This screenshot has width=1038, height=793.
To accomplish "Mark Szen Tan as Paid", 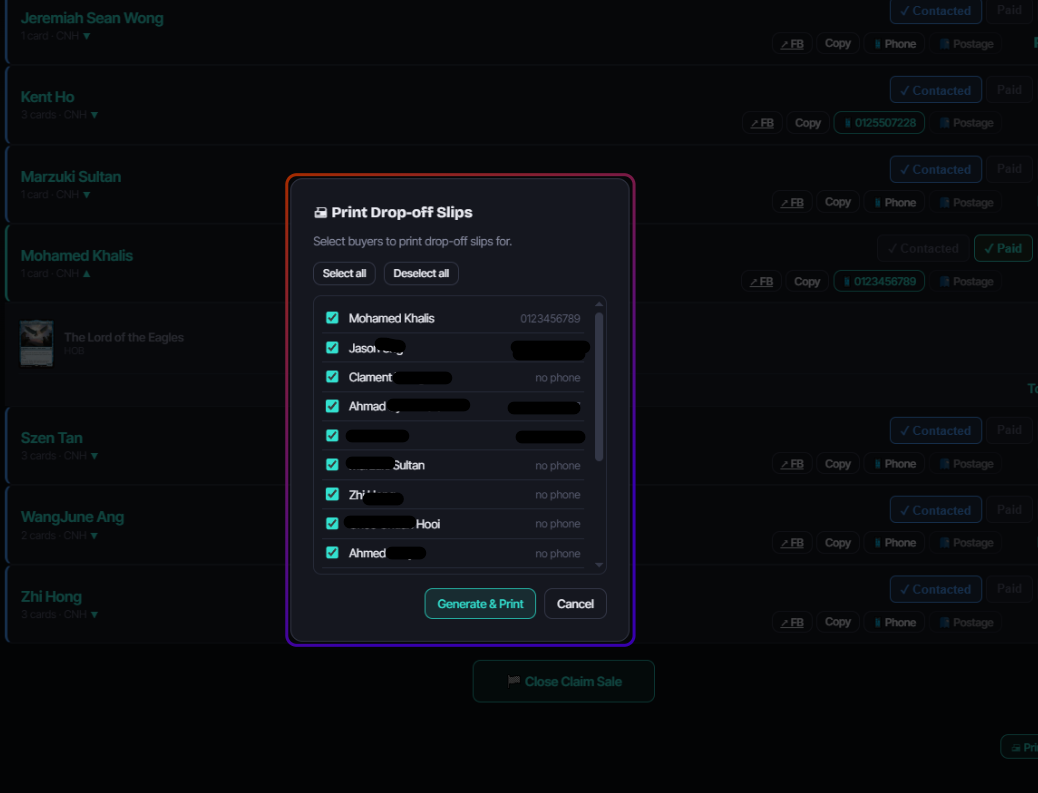I will click(1009, 430).
